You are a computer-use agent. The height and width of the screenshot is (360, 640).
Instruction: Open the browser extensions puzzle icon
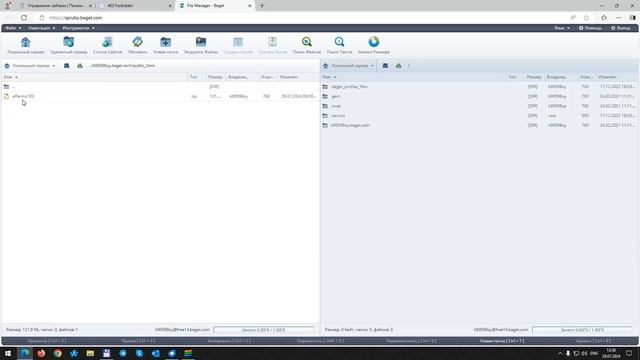604,18
